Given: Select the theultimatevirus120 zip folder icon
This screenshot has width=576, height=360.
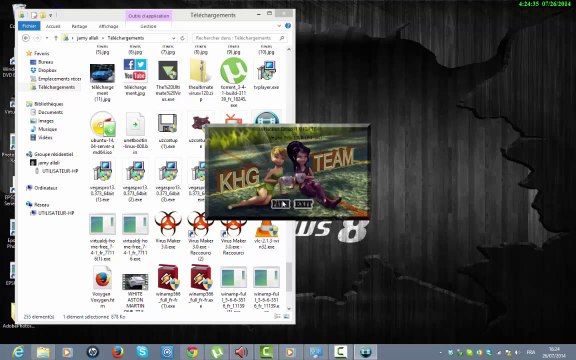Looking at the screenshot, I should [201, 71].
